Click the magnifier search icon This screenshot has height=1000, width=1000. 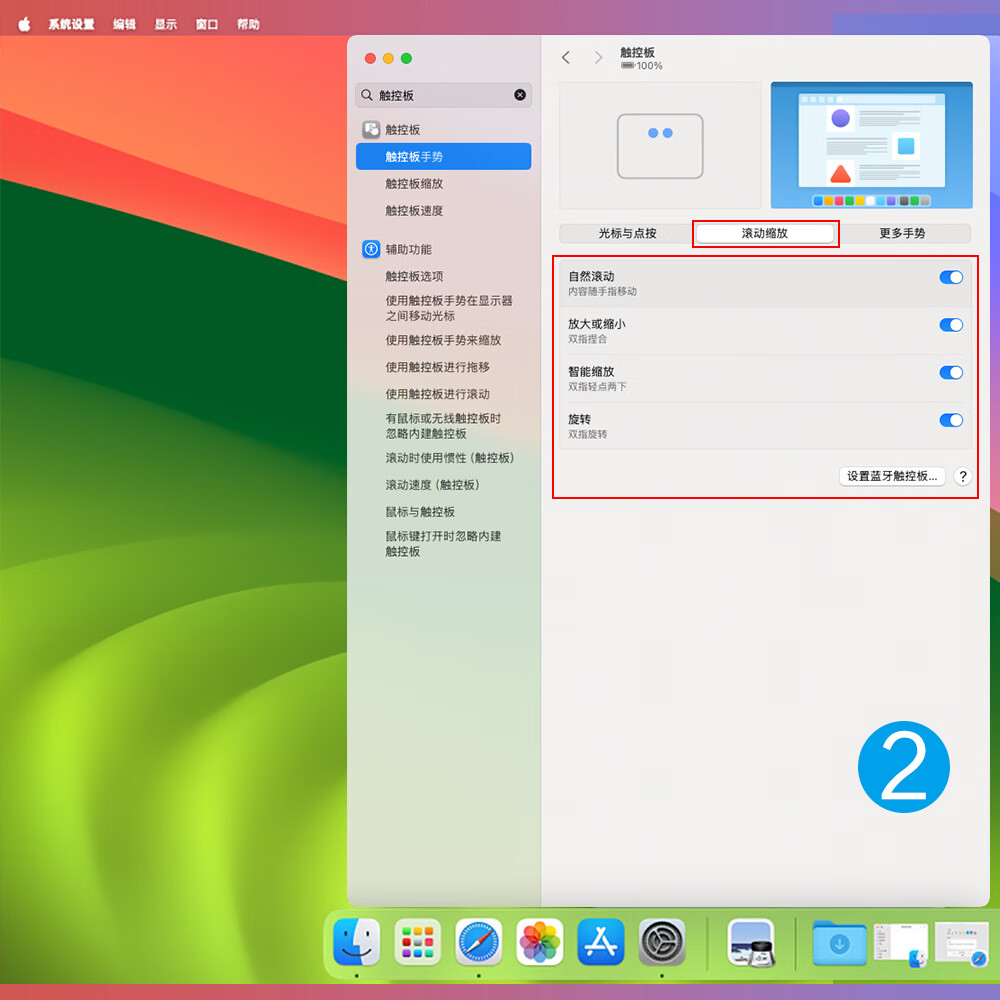(x=367, y=95)
